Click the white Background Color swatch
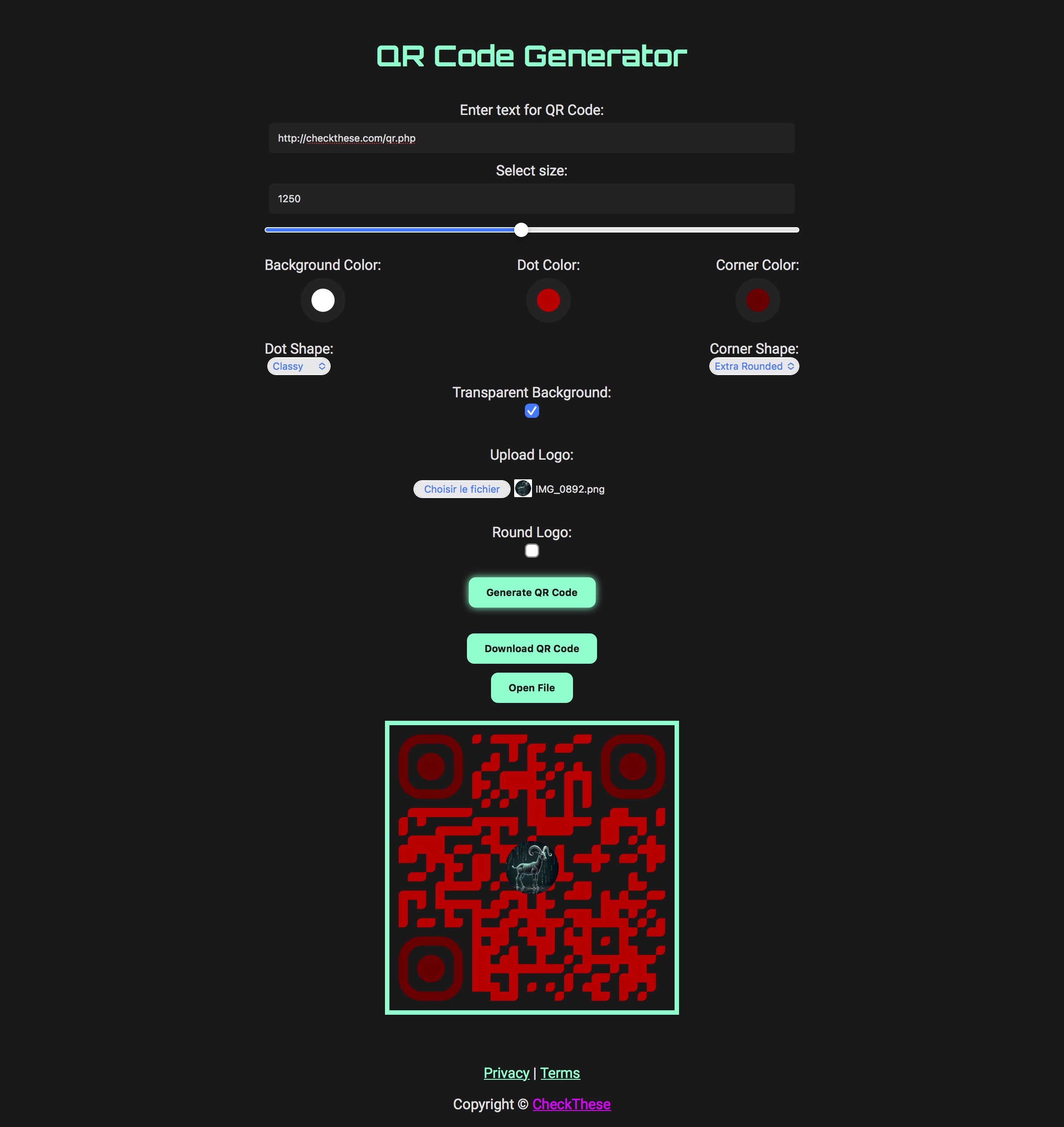1064x1127 pixels. [322, 300]
